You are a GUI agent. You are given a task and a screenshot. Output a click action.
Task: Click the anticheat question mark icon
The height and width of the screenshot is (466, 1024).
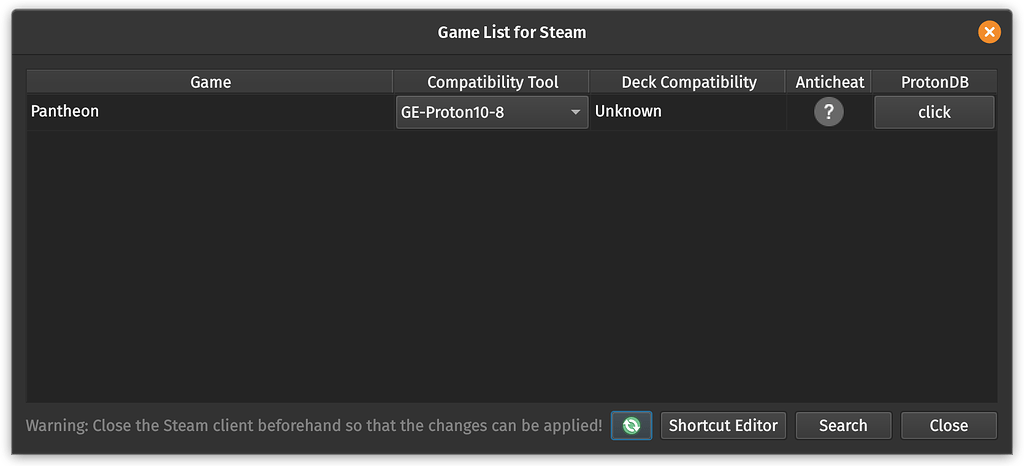(x=829, y=112)
